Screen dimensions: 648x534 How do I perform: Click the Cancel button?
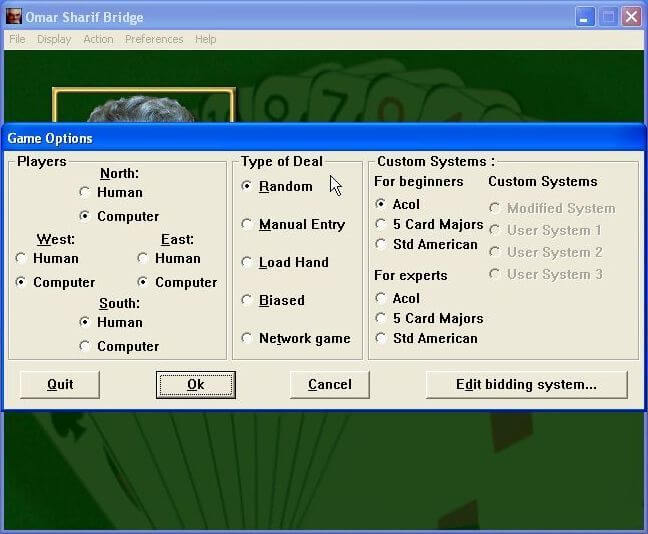pos(329,384)
